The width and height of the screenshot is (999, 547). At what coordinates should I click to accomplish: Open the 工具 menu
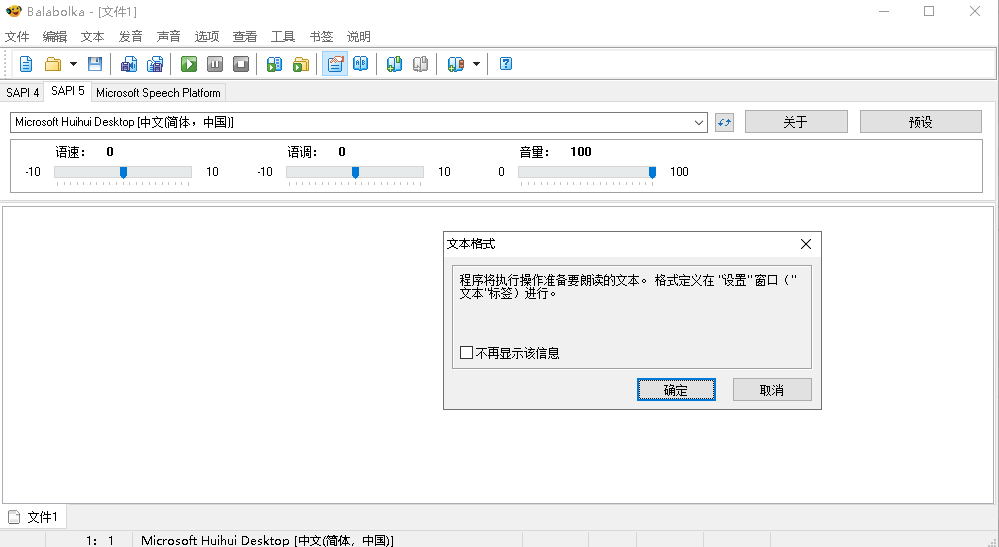point(283,36)
